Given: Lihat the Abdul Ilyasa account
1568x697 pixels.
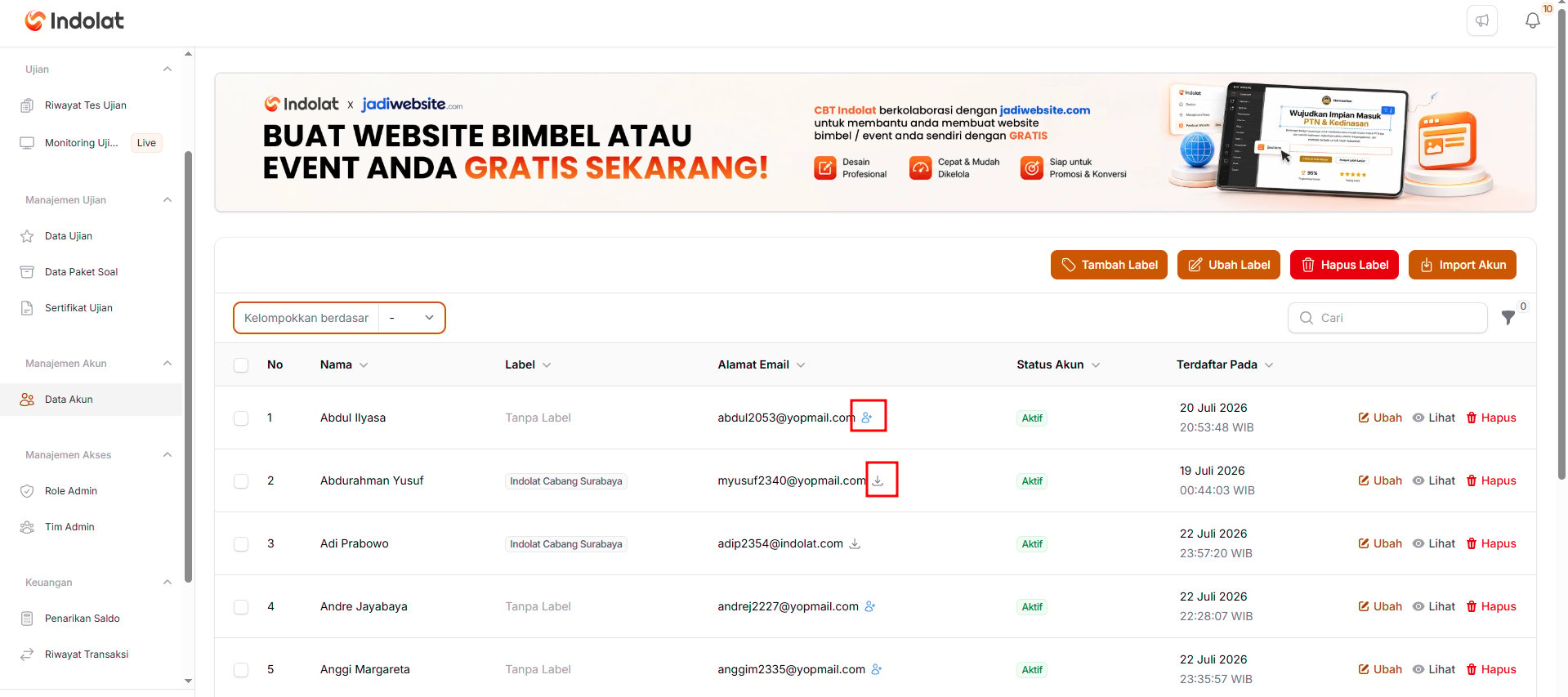Looking at the screenshot, I should (1434, 418).
